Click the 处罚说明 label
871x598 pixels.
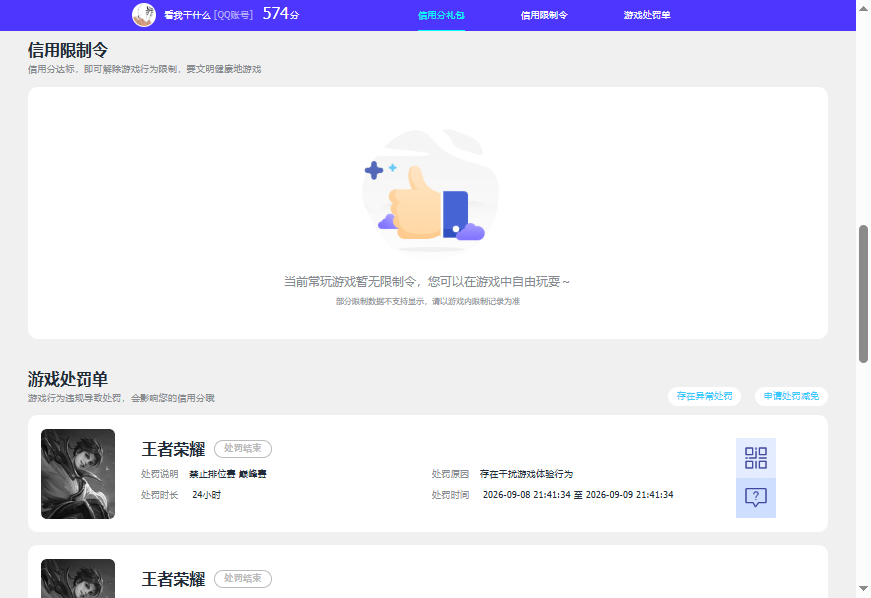pos(159,474)
